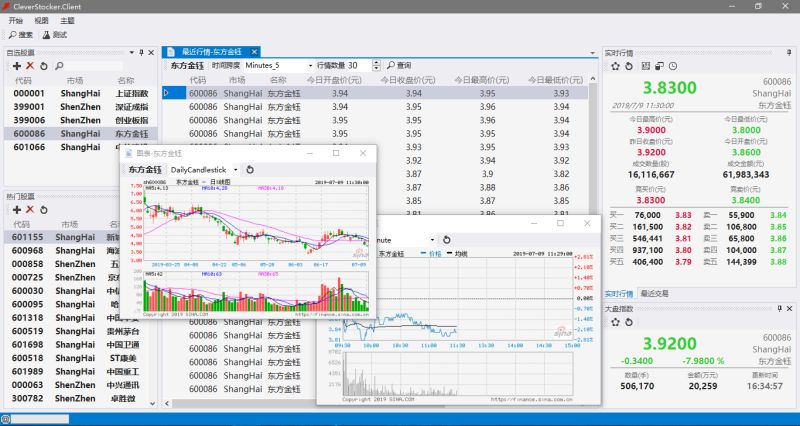Open the 视图 menu
Screen dimensions: 800x426
41,21
